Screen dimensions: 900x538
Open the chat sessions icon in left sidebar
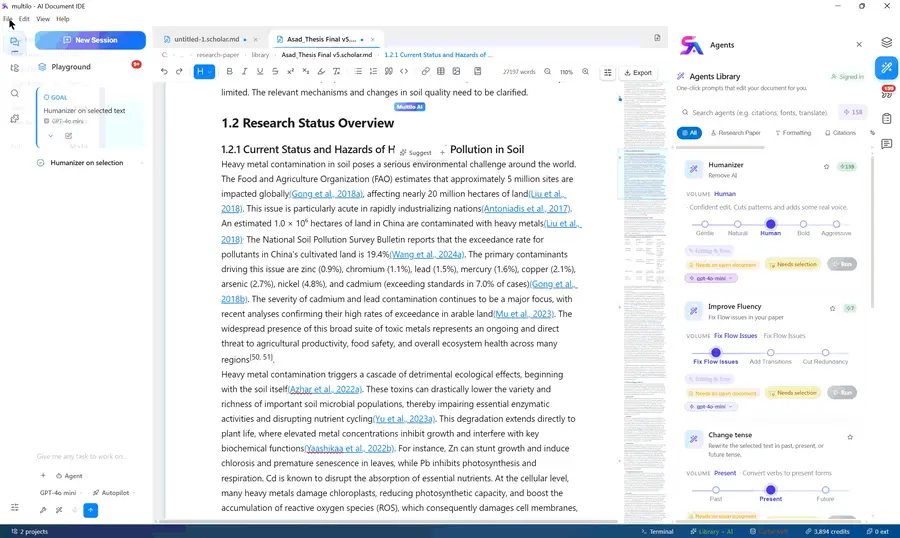[x=15, y=42]
